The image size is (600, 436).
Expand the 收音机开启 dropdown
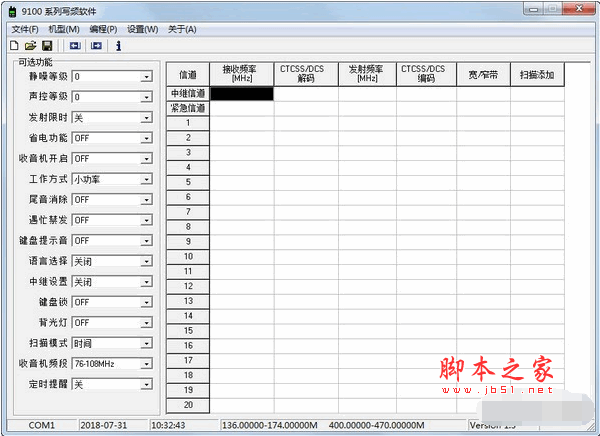click(x=146, y=159)
